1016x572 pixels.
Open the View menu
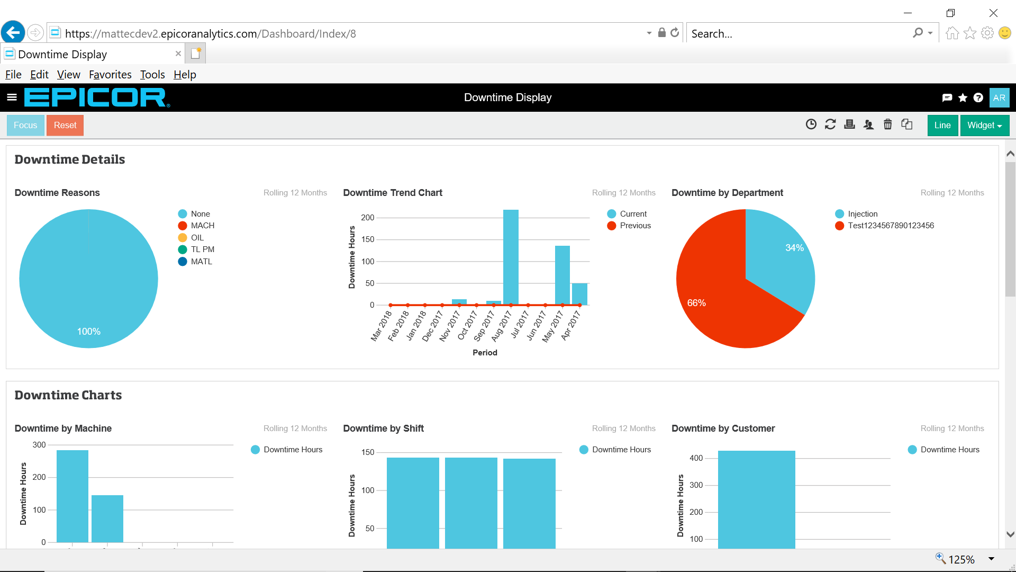point(68,74)
